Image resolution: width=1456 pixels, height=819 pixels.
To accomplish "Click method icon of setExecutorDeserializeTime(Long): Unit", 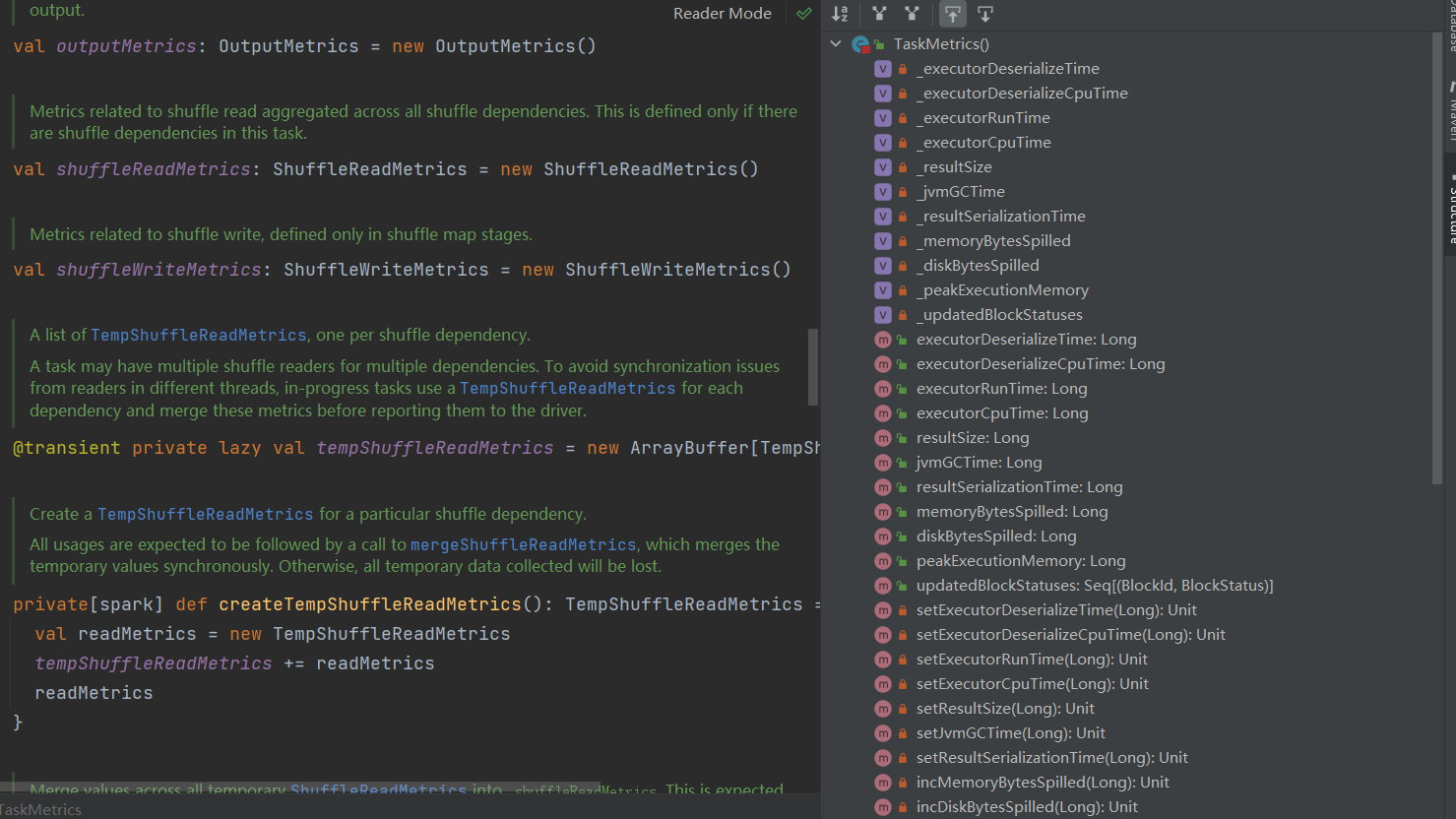I will click(x=883, y=610).
